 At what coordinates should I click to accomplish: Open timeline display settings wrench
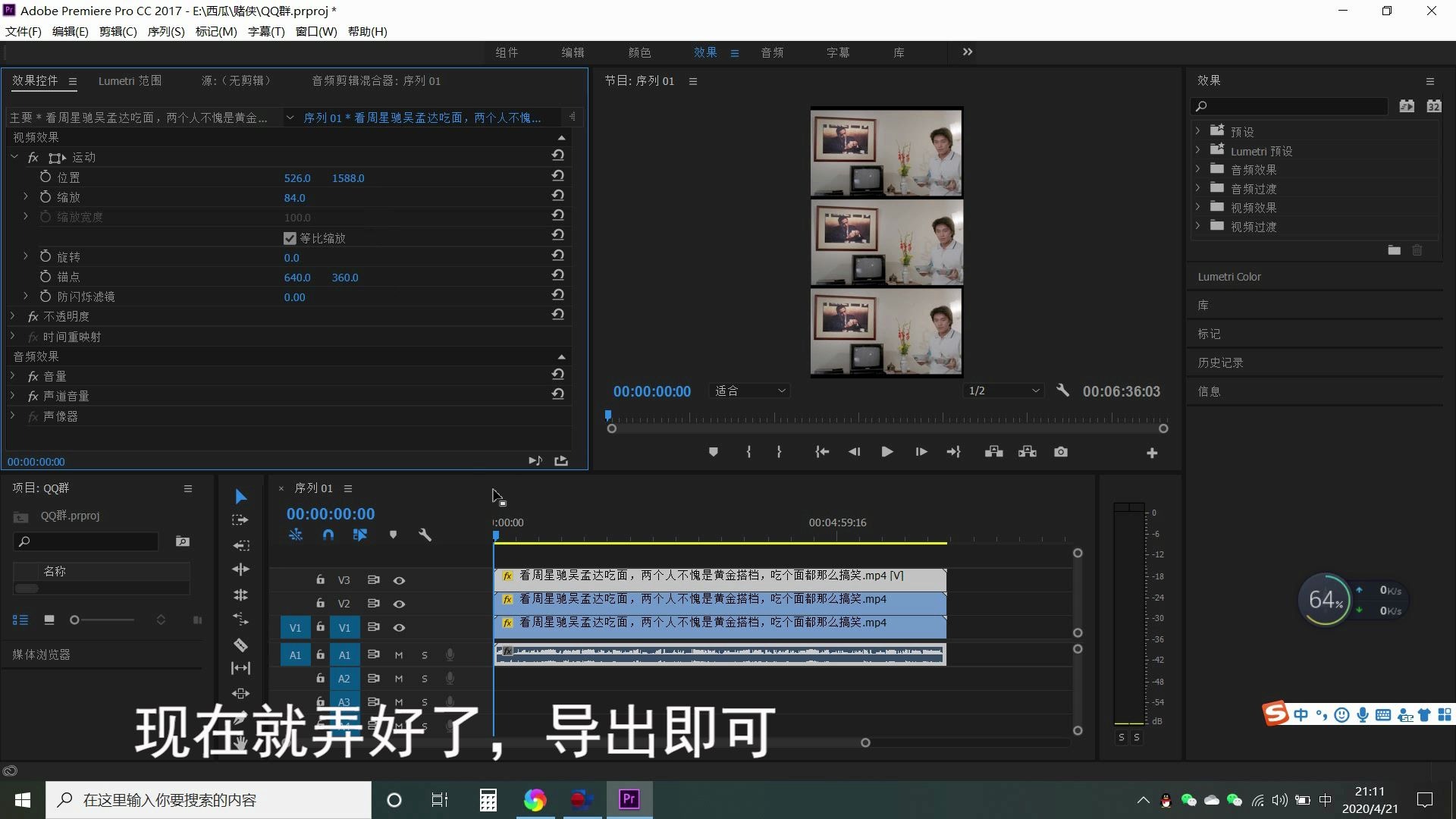coord(425,535)
